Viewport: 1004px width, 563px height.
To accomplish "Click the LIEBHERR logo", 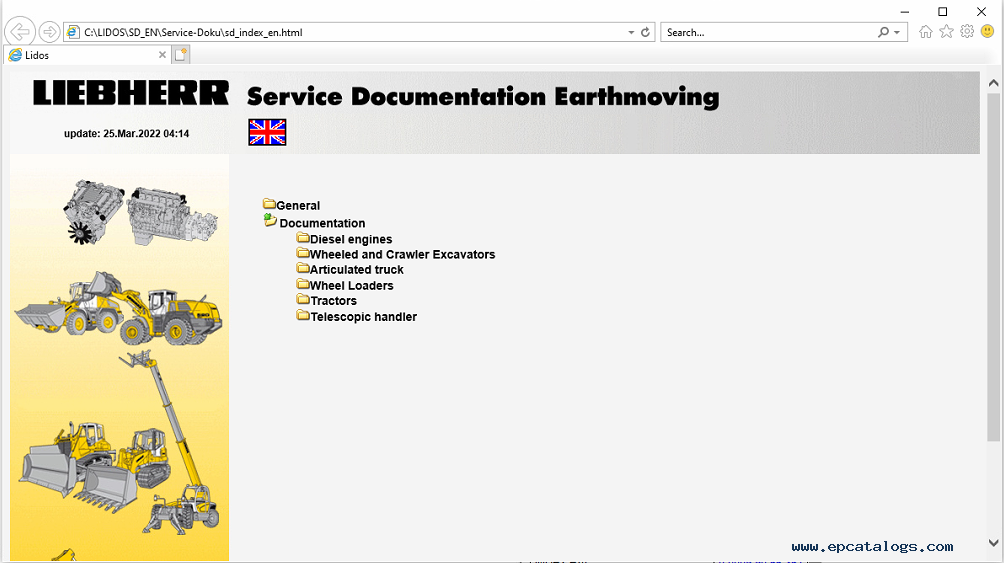I will pos(131,93).
